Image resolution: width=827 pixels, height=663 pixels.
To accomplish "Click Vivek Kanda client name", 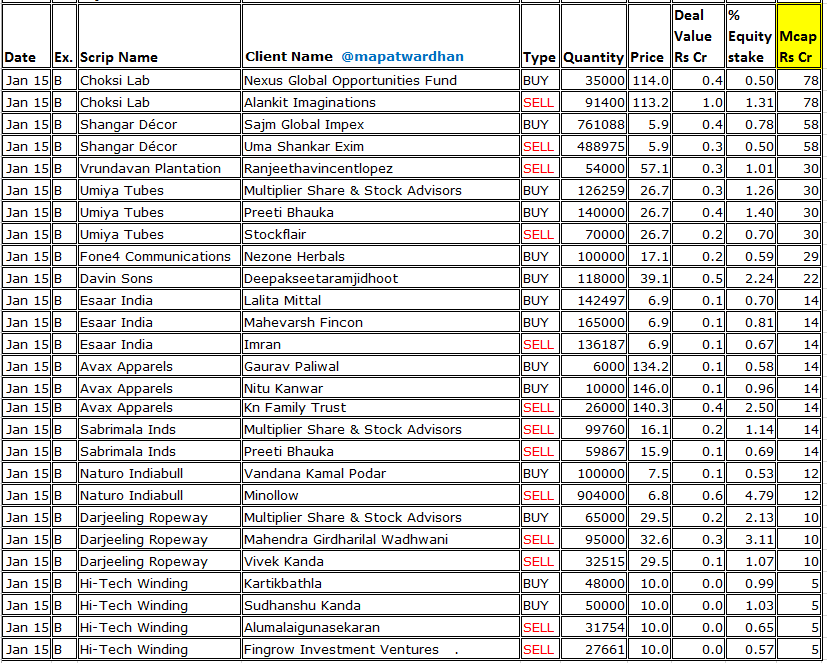I will pos(284,562).
